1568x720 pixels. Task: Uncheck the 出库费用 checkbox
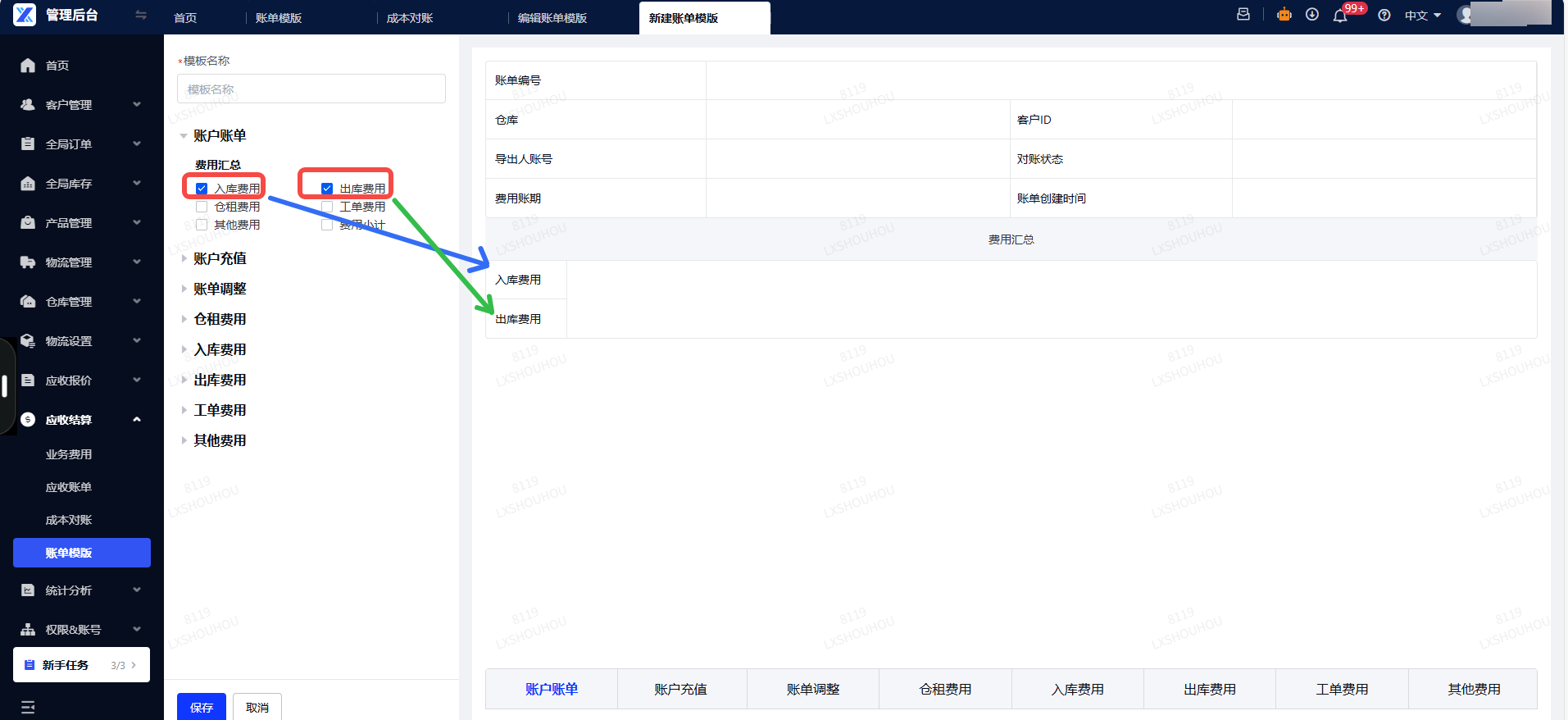[x=327, y=189]
